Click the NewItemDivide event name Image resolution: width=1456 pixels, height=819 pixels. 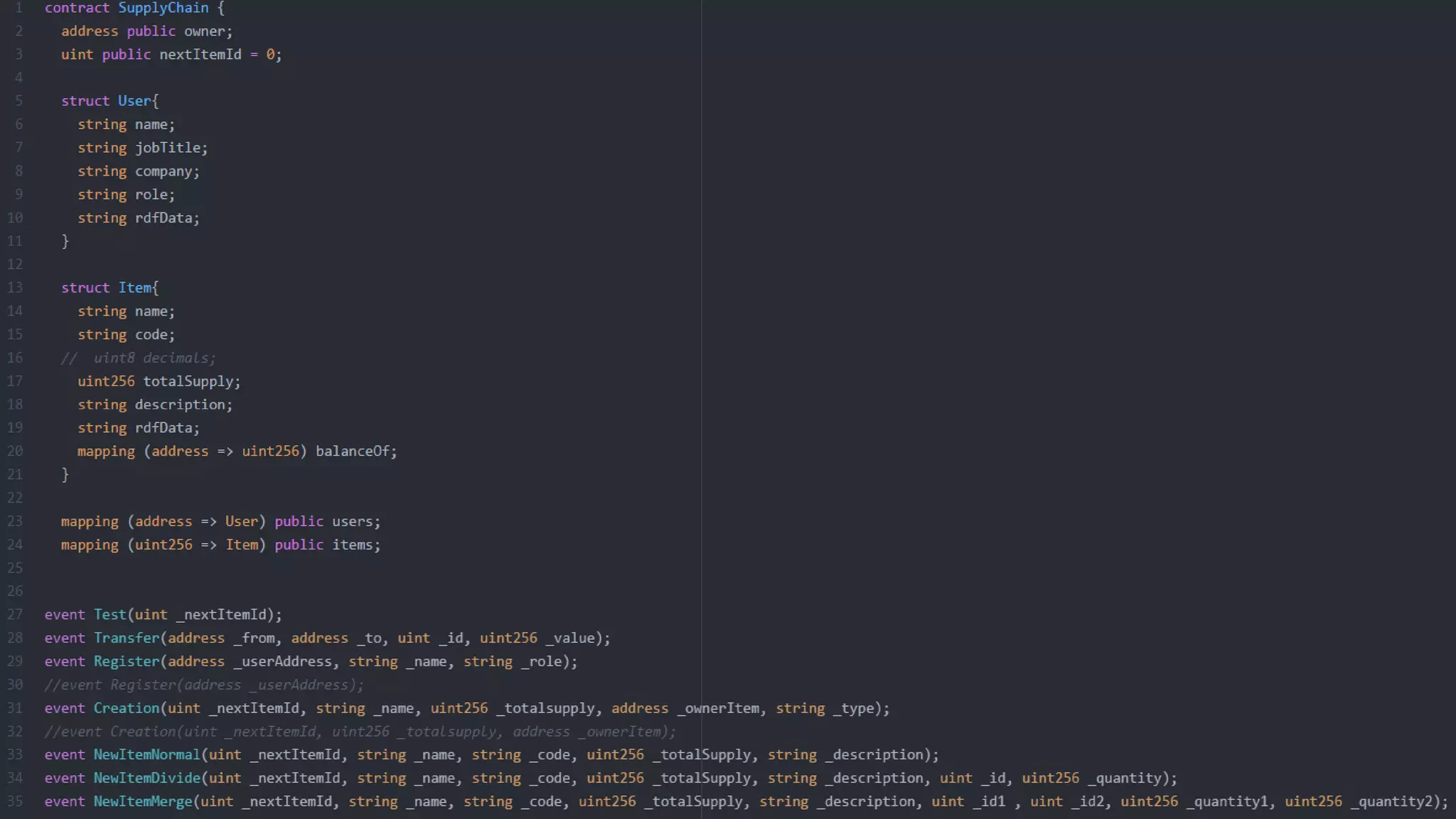click(x=147, y=778)
